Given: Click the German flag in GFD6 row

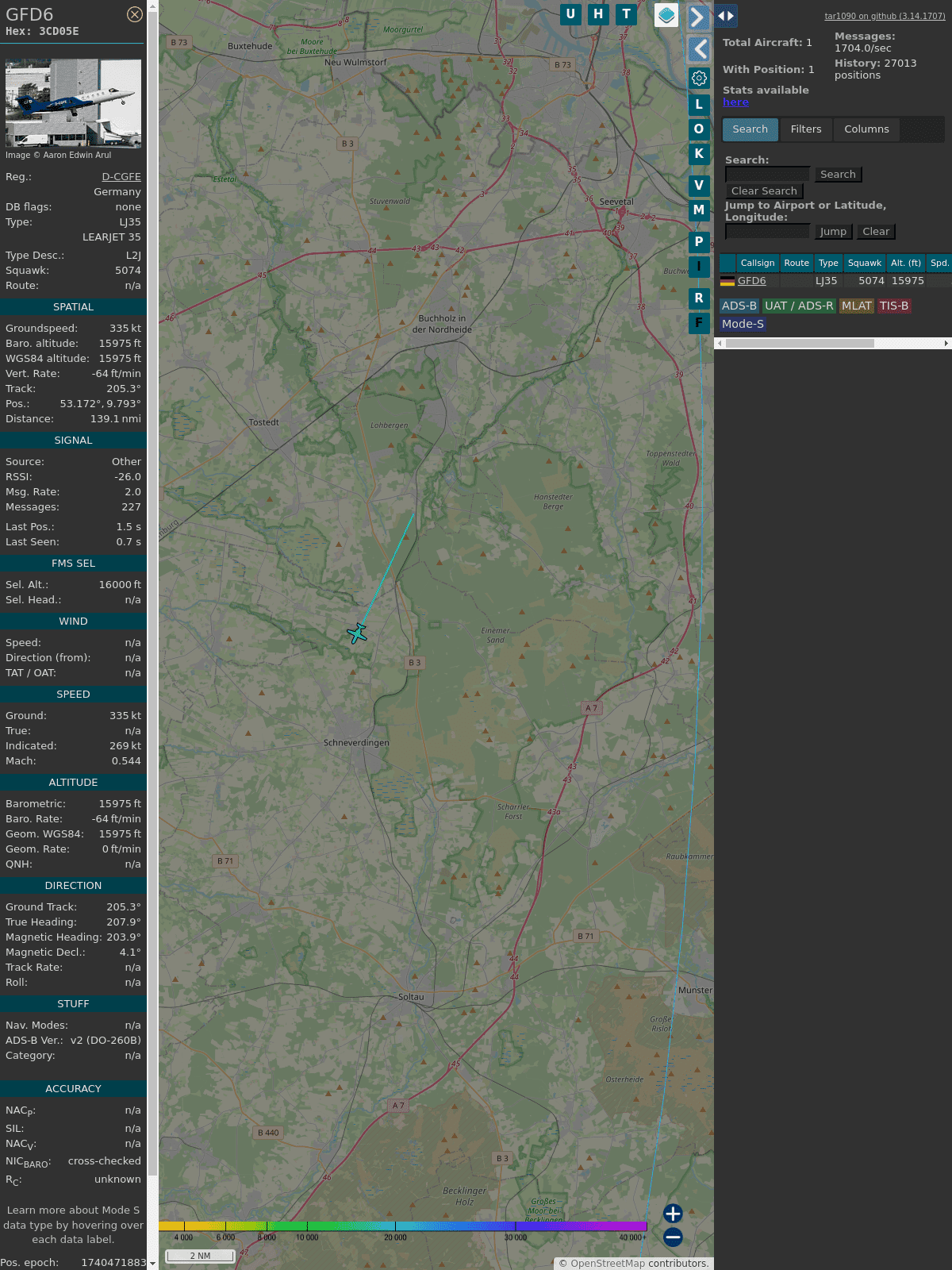Looking at the screenshot, I should tap(727, 281).
